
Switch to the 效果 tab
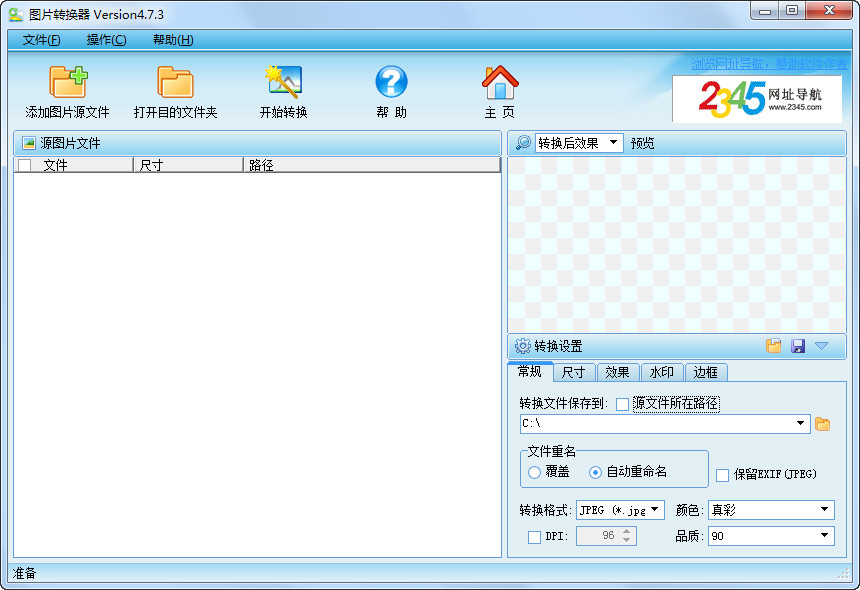pyautogui.click(x=618, y=372)
